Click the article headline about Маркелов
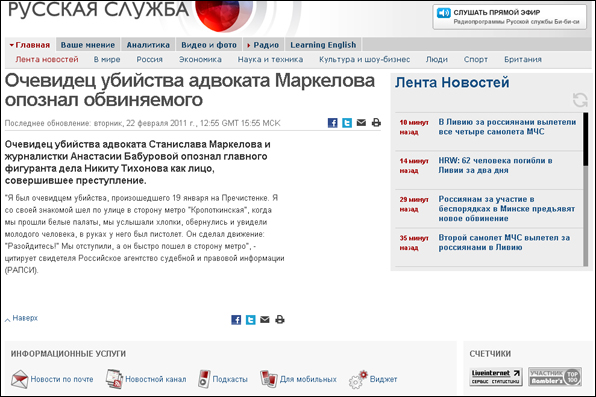Screen dimensions: 596x397 (x=190, y=90)
